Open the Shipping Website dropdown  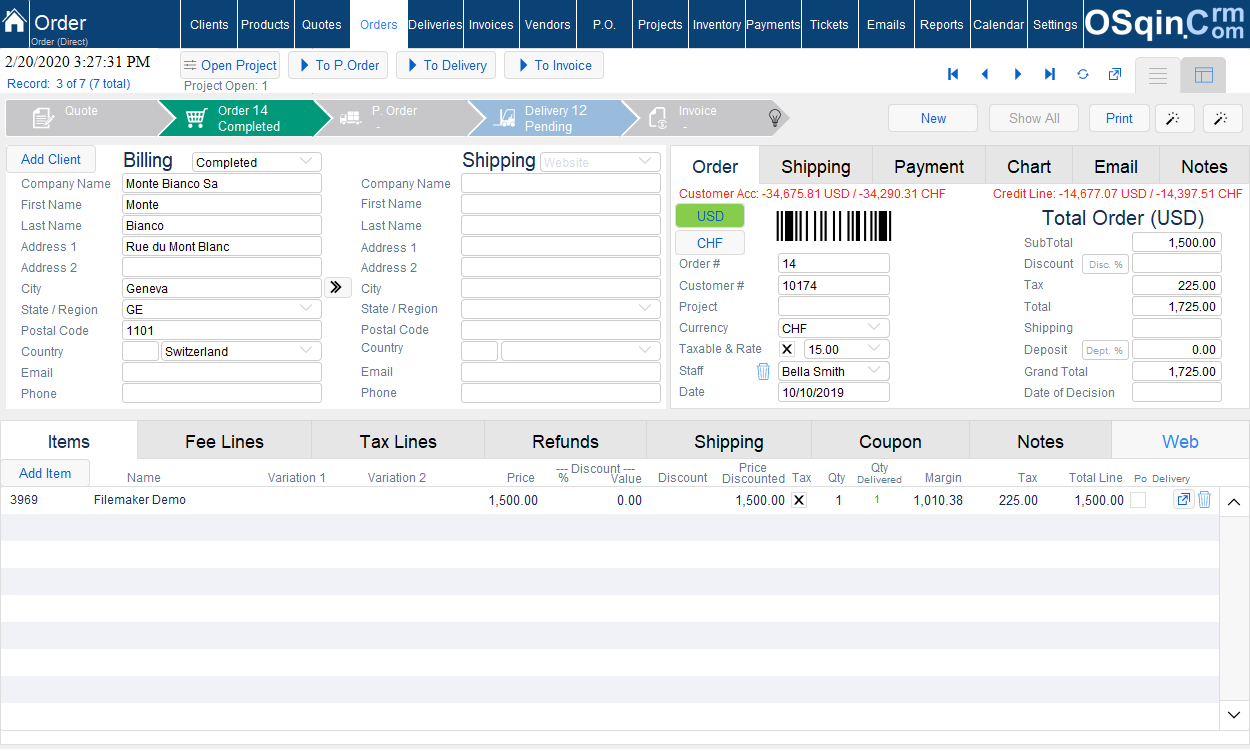coord(600,162)
